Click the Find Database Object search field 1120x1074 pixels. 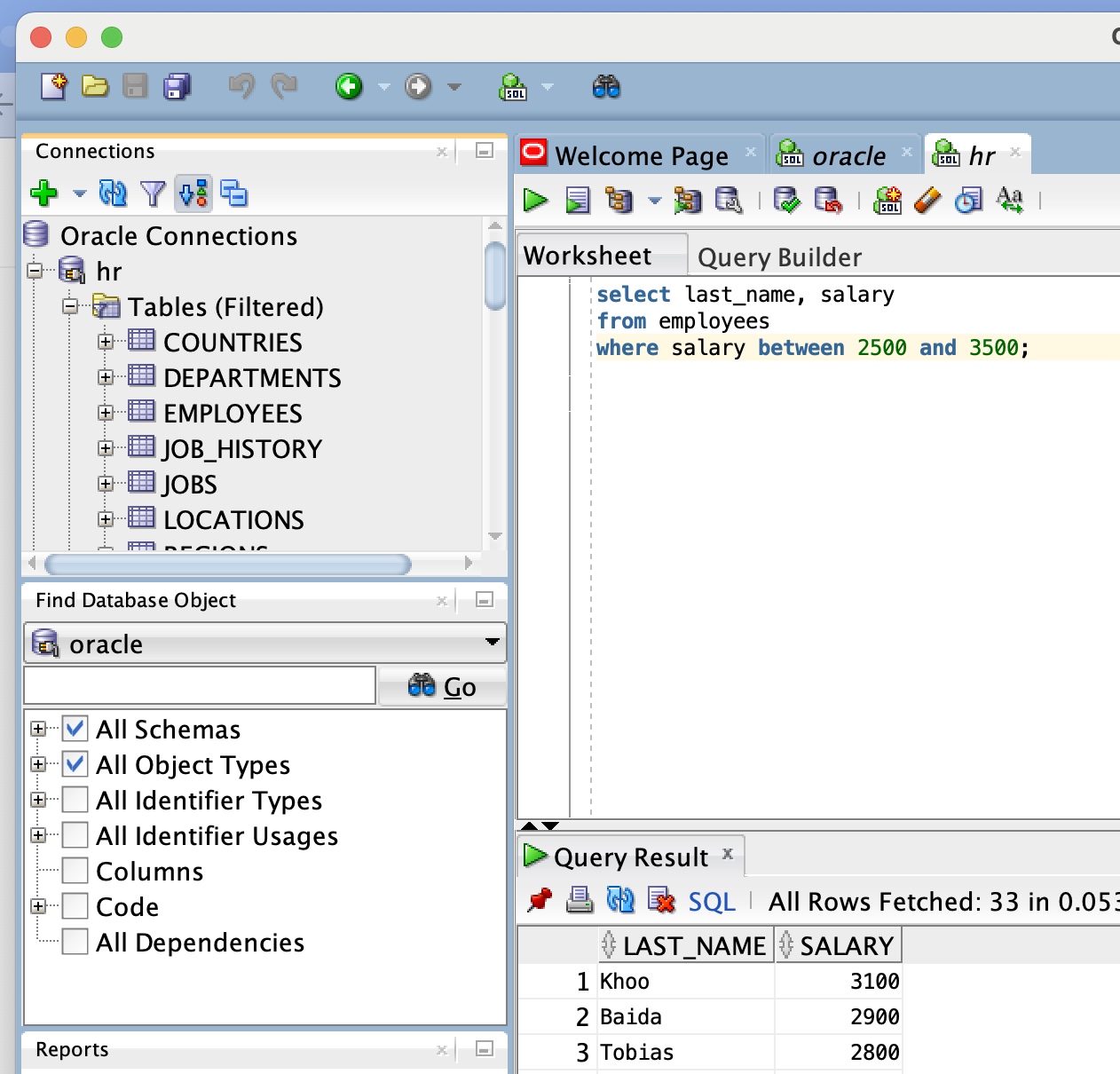click(x=200, y=685)
